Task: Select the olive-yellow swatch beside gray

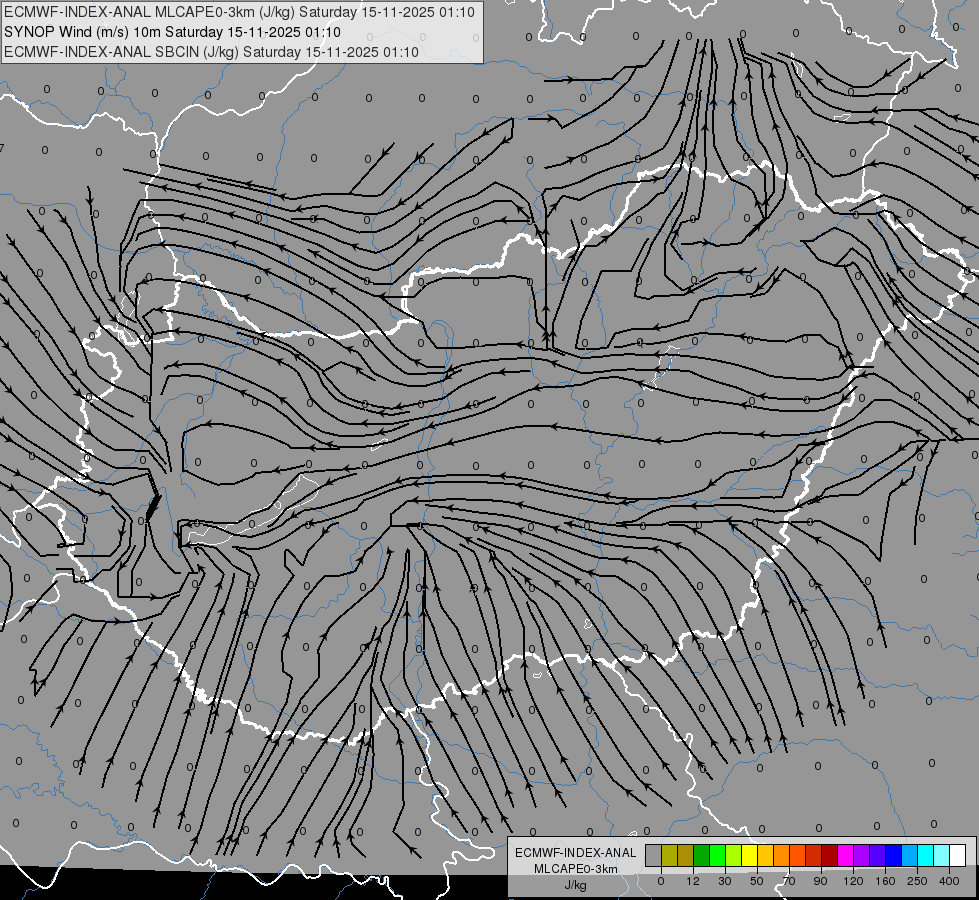Action: [669, 855]
